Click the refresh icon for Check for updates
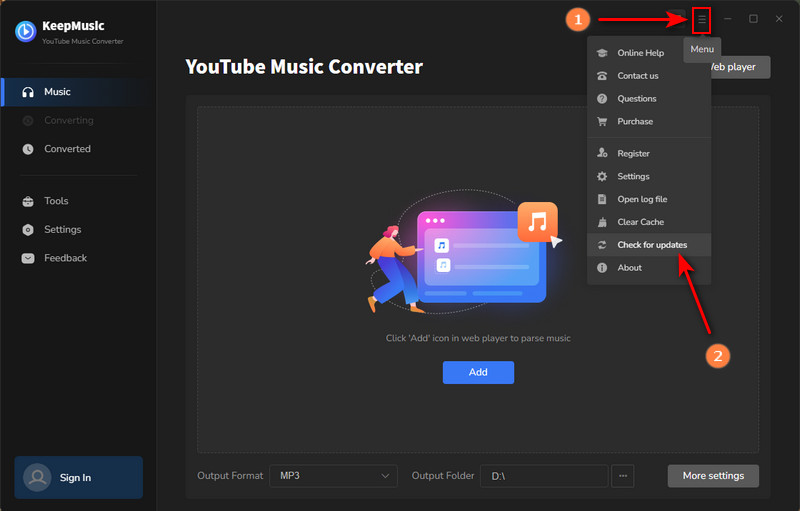 602,245
